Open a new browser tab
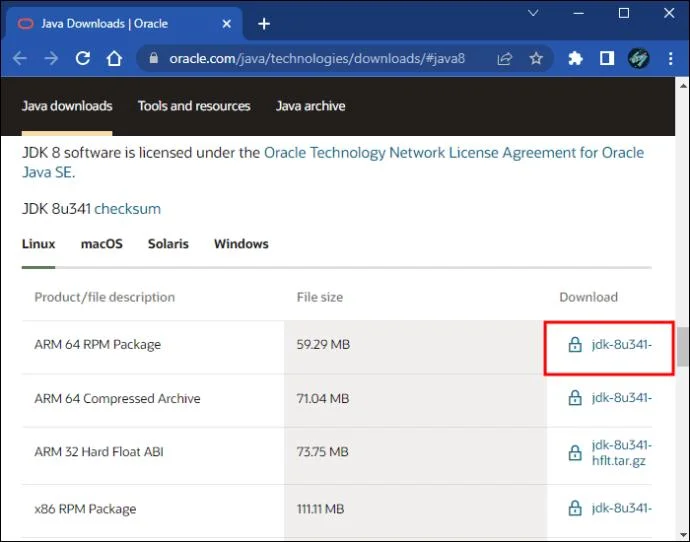The width and height of the screenshot is (690, 542). [264, 24]
